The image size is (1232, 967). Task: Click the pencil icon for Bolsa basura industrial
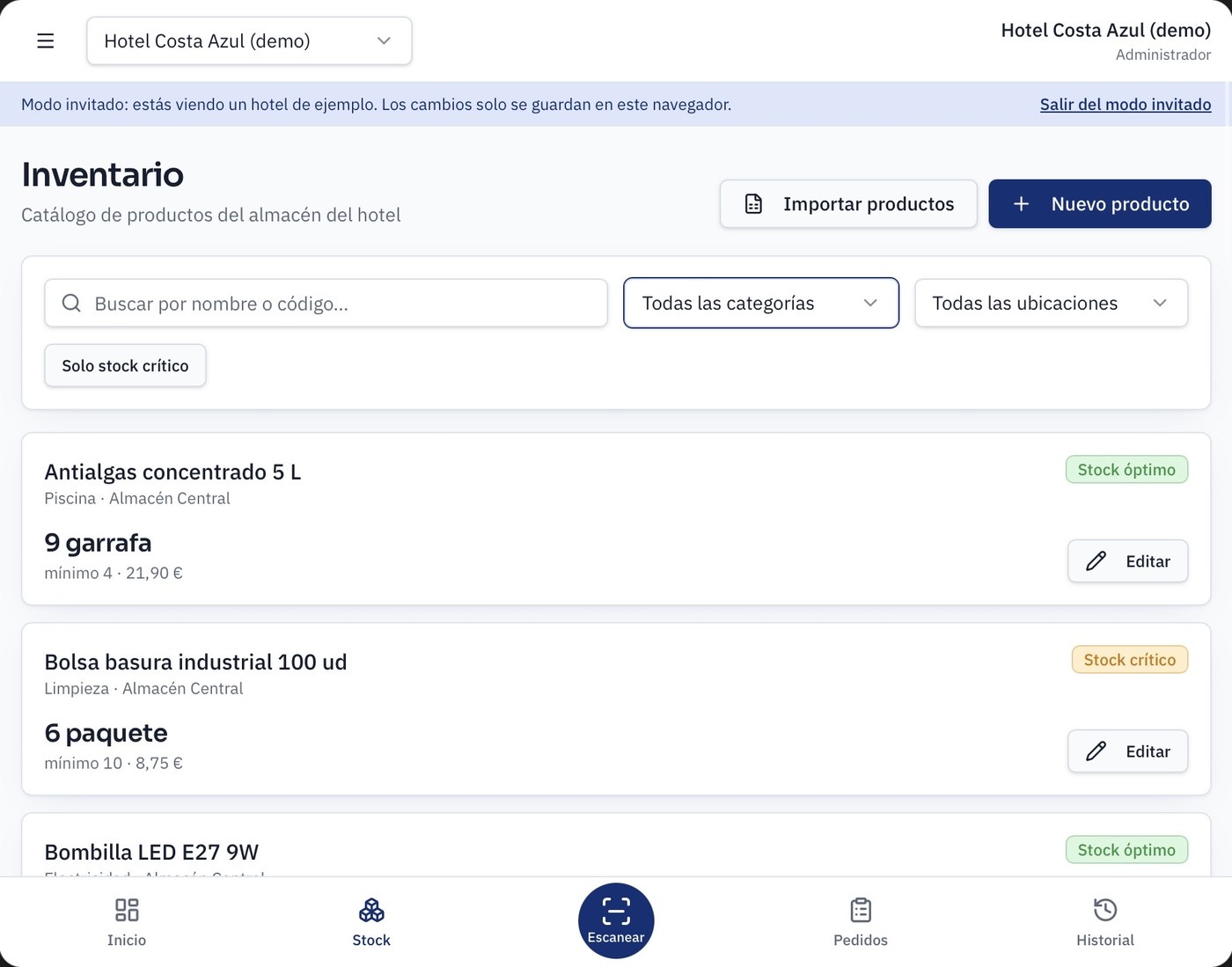coord(1096,751)
